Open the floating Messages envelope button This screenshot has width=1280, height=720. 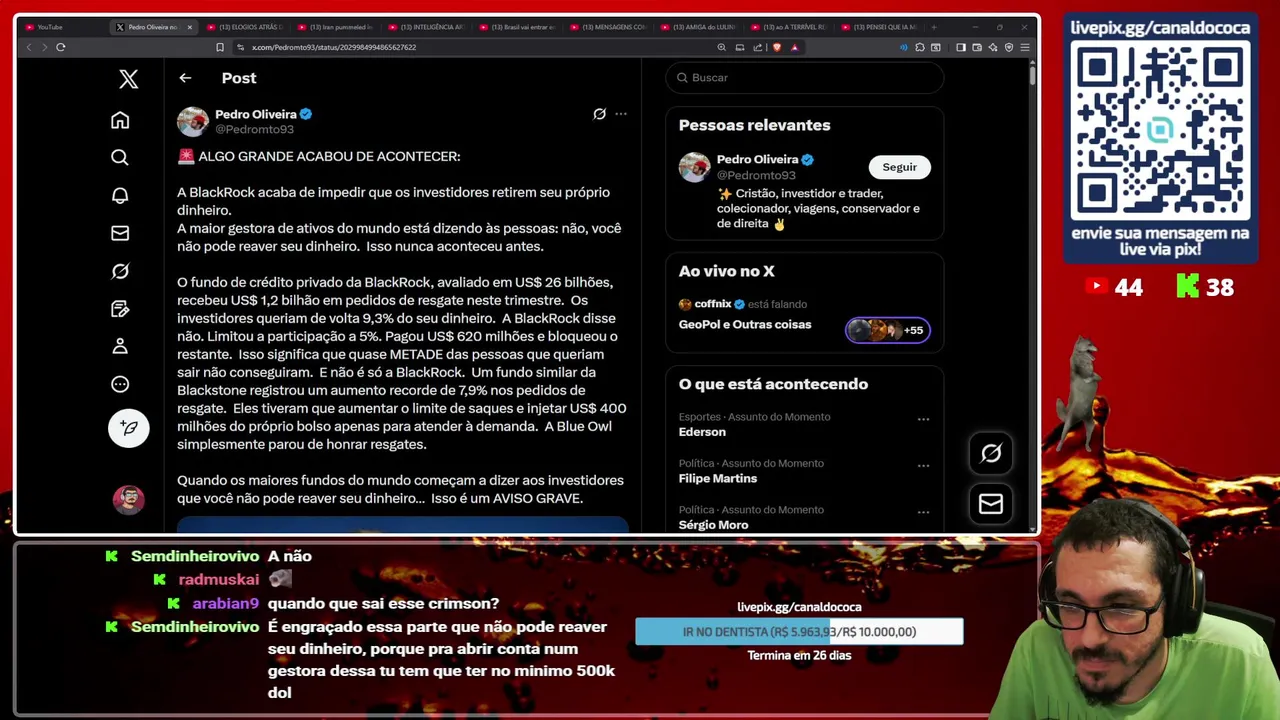click(x=991, y=504)
